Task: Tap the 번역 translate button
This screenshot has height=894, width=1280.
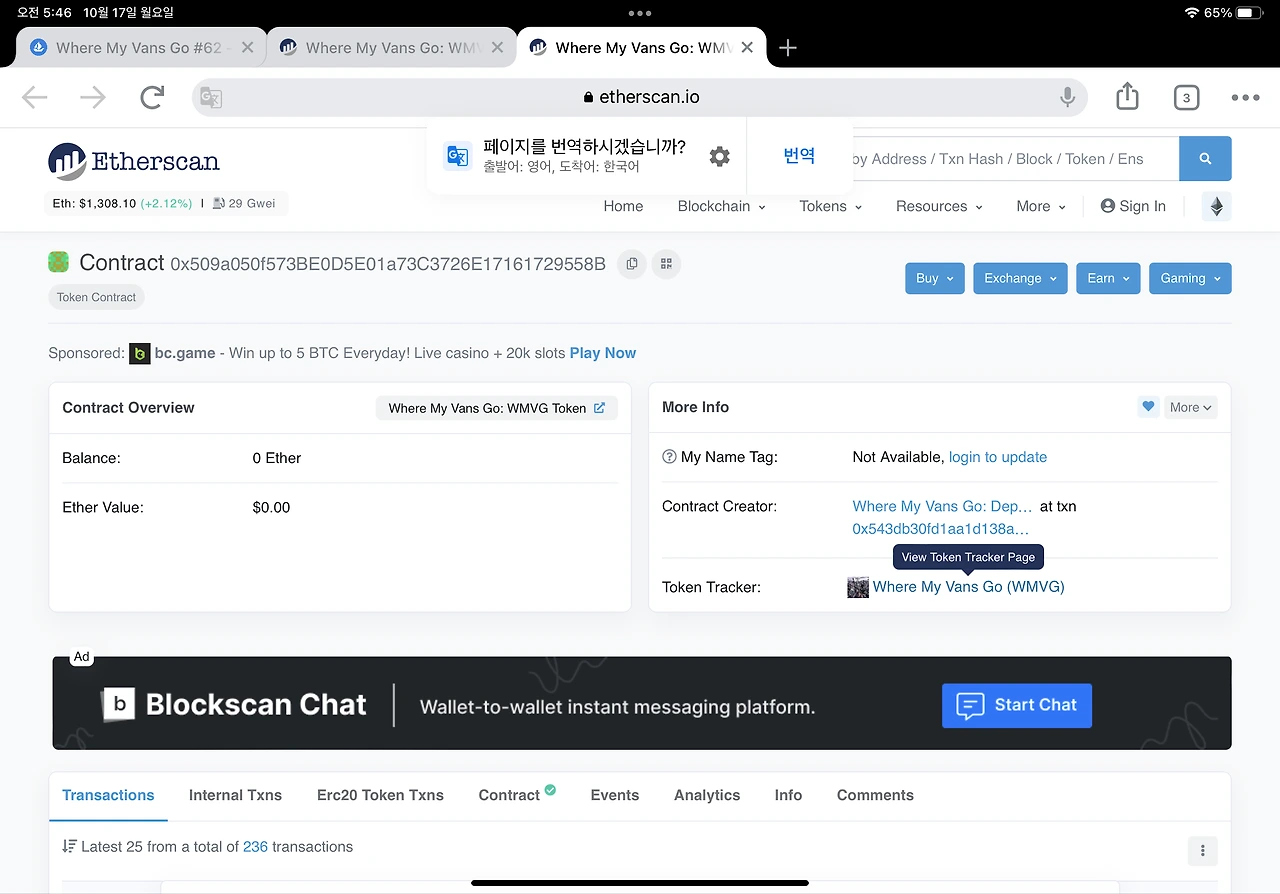Action: [799, 155]
